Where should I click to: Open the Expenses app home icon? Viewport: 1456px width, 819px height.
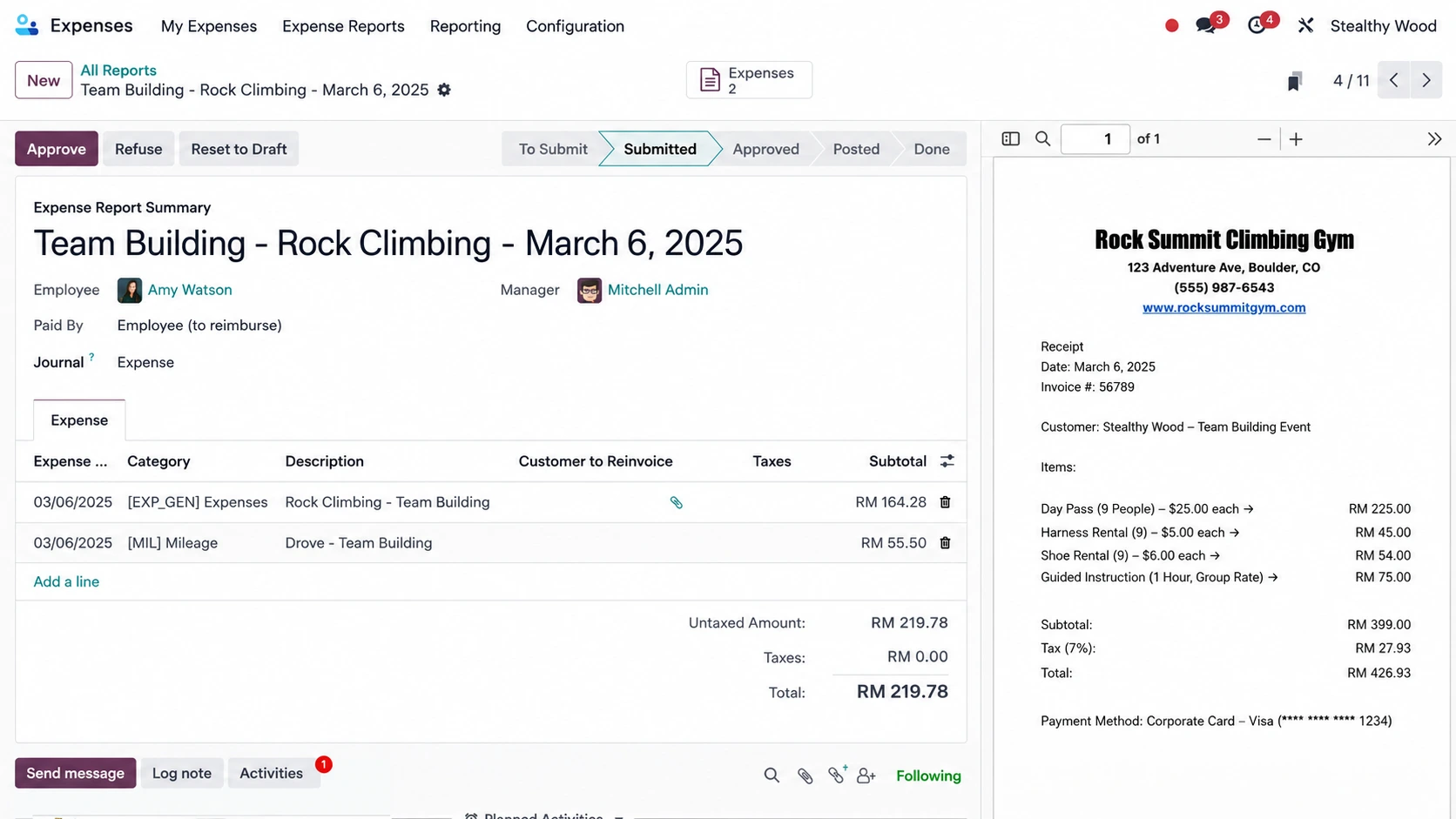tap(27, 26)
